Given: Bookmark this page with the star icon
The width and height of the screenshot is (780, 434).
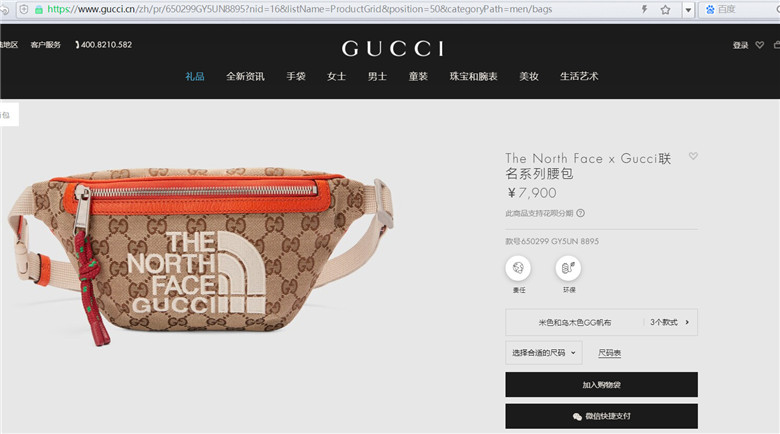Looking at the screenshot, I should (665, 9).
